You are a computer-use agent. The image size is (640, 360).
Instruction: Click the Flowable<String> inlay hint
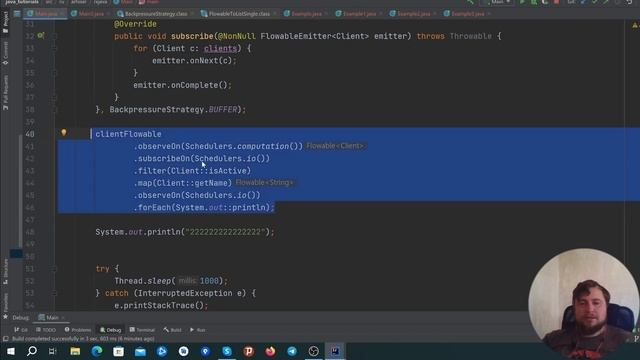tap(264, 182)
